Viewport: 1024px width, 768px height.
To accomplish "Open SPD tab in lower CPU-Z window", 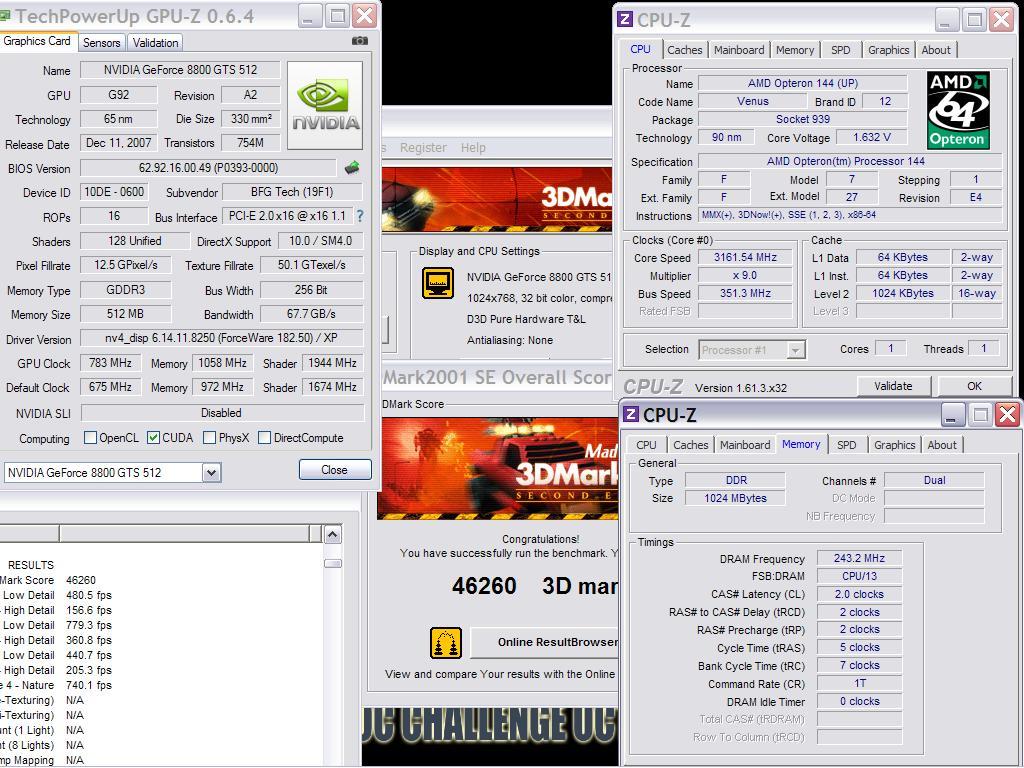I will pyautogui.click(x=846, y=445).
